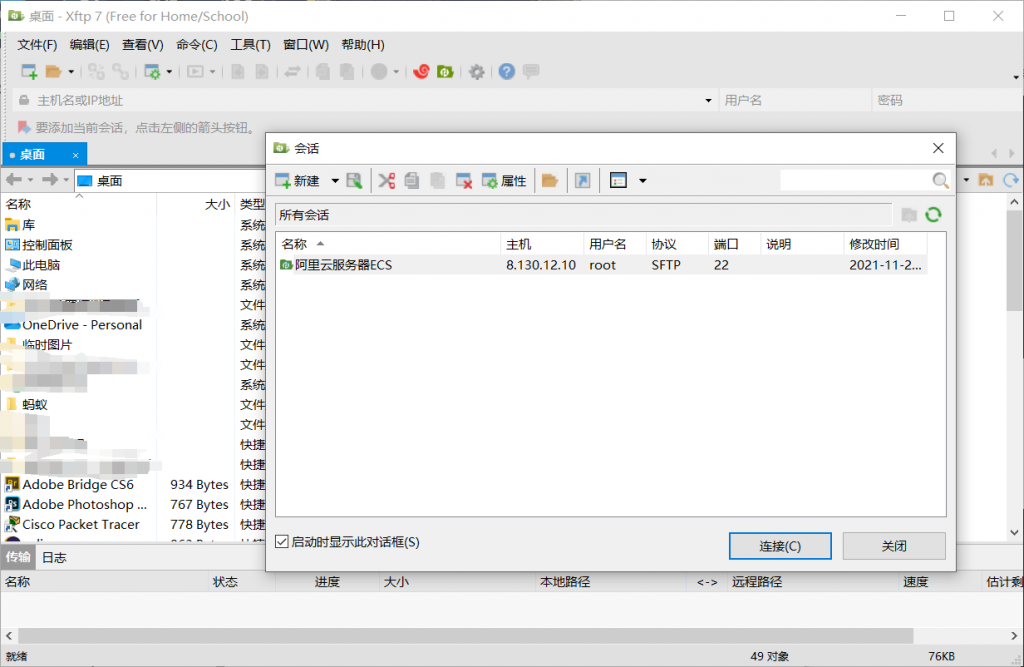Open the 帮助(H) menu
This screenshot has width=1024, height=667.
(x=362, y=44)
